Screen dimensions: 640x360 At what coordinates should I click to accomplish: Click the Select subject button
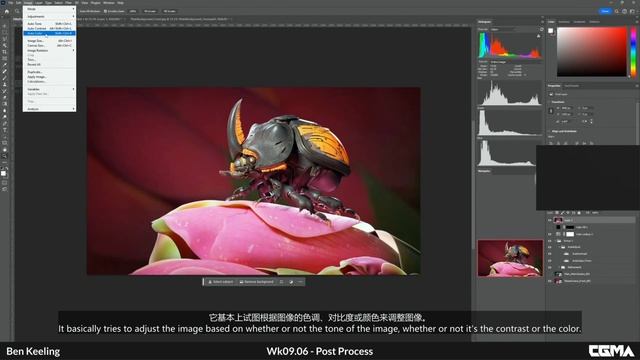point(220,282)
